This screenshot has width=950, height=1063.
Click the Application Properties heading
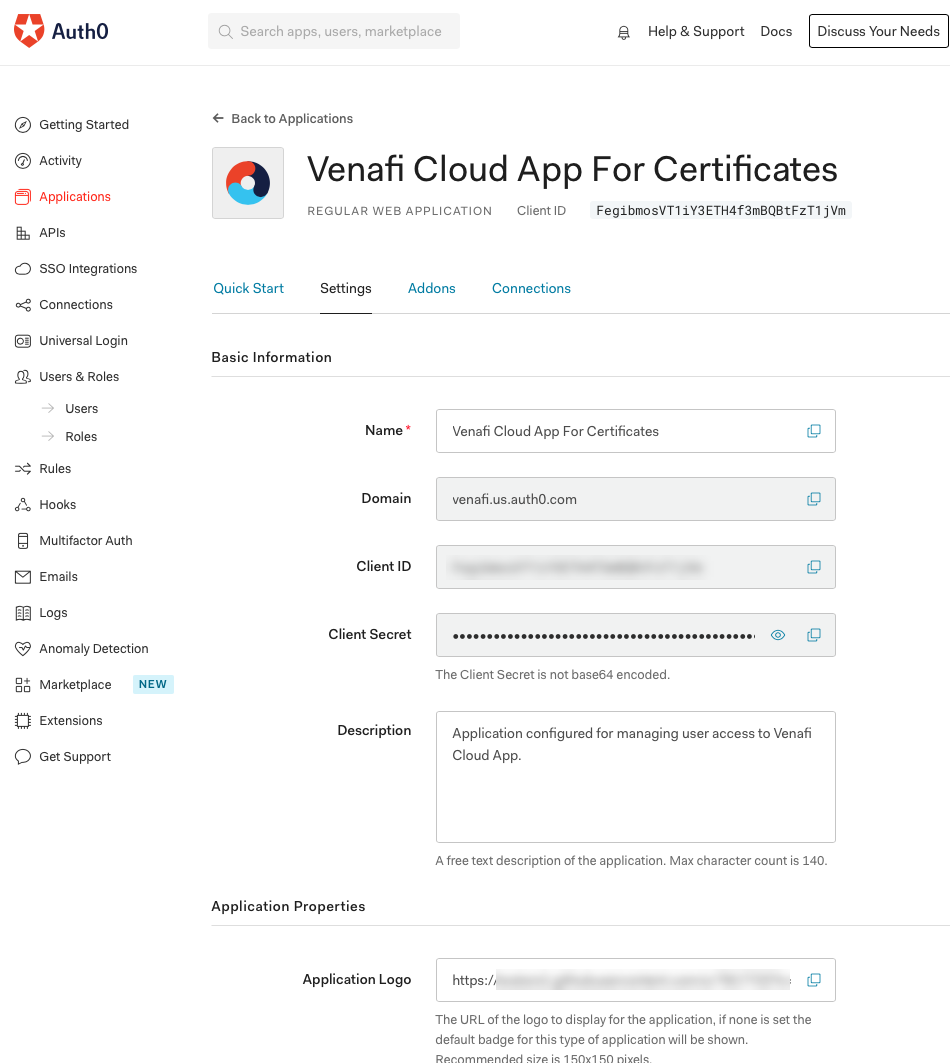pos(288,906)
